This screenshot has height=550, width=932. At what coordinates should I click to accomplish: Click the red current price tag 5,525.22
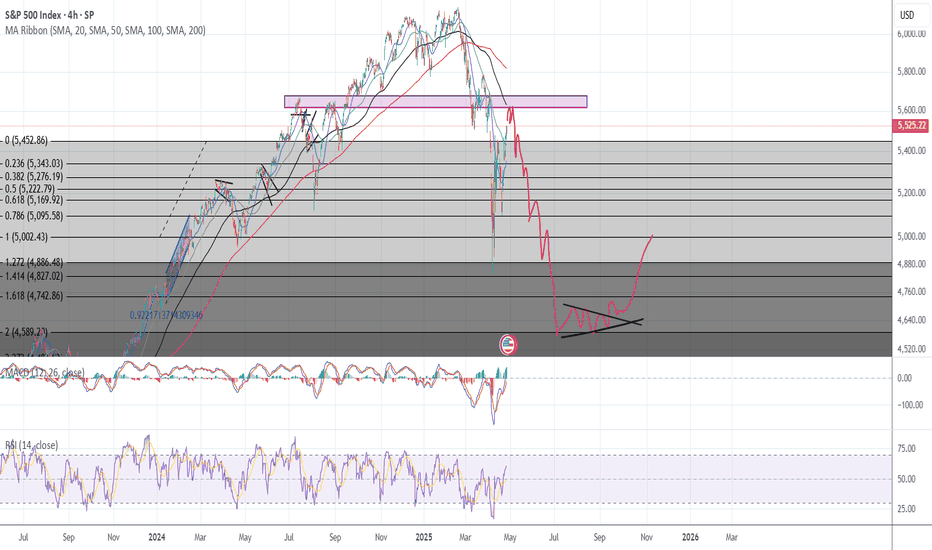coord(912,125)
